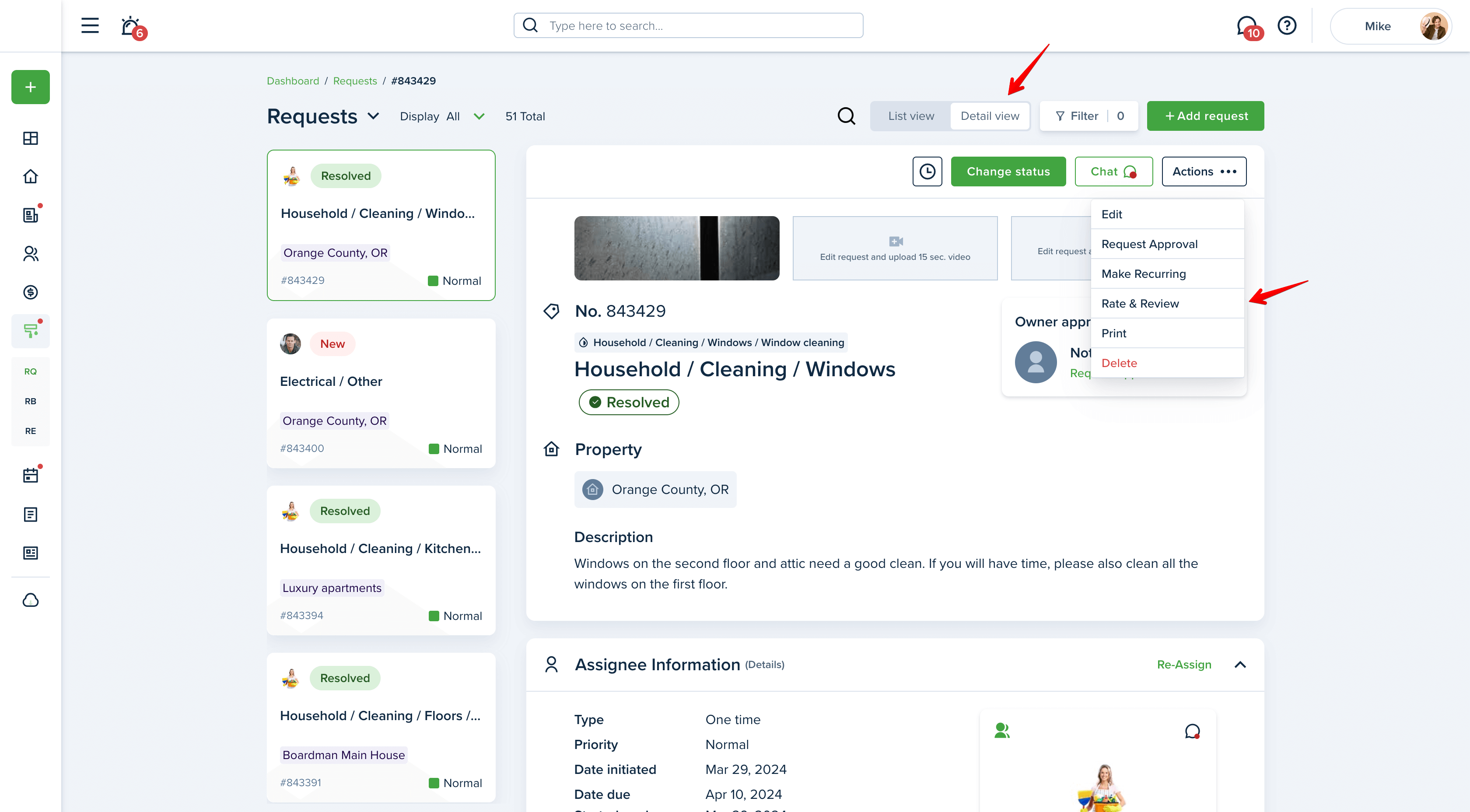The width and height of the screenshot is (1470, 812).
Task: Click the person icon beside Assignee Information
Action: click(x=551, y=664)
